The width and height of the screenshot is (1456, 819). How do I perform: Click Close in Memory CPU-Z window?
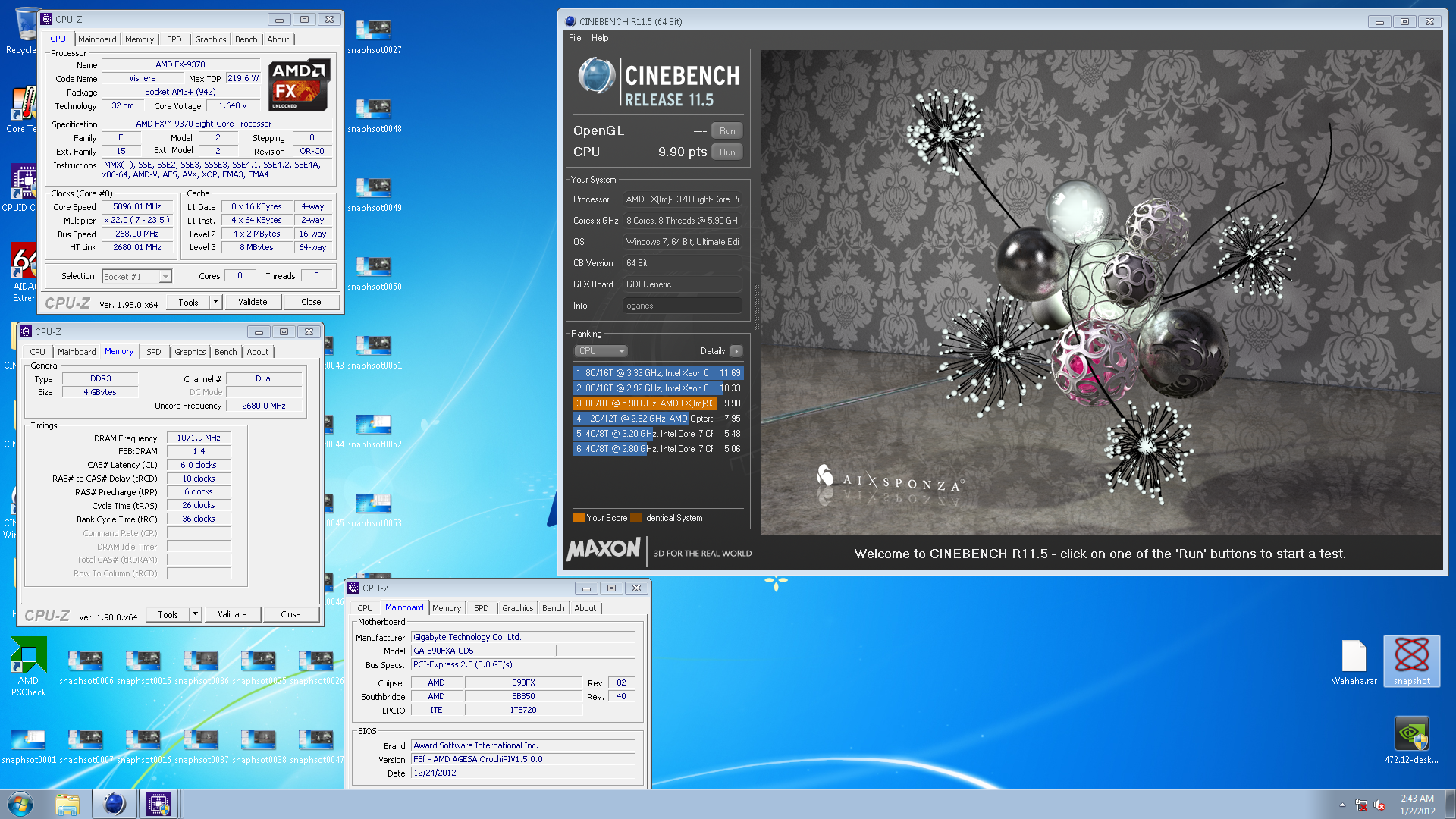[x=290, y=614]
